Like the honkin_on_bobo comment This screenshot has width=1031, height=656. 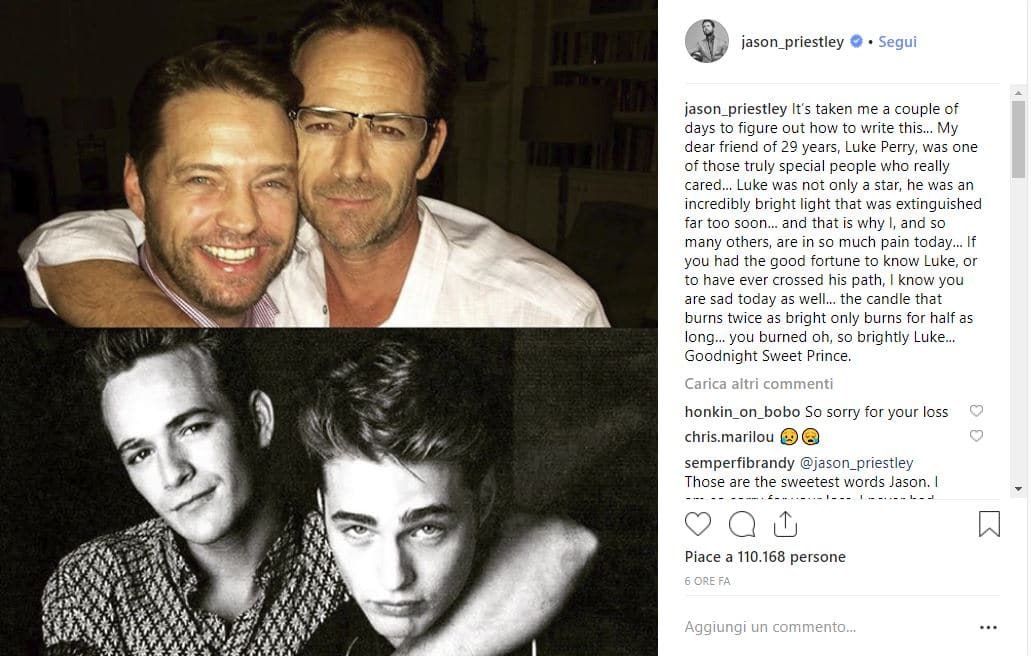coord(977,411)
